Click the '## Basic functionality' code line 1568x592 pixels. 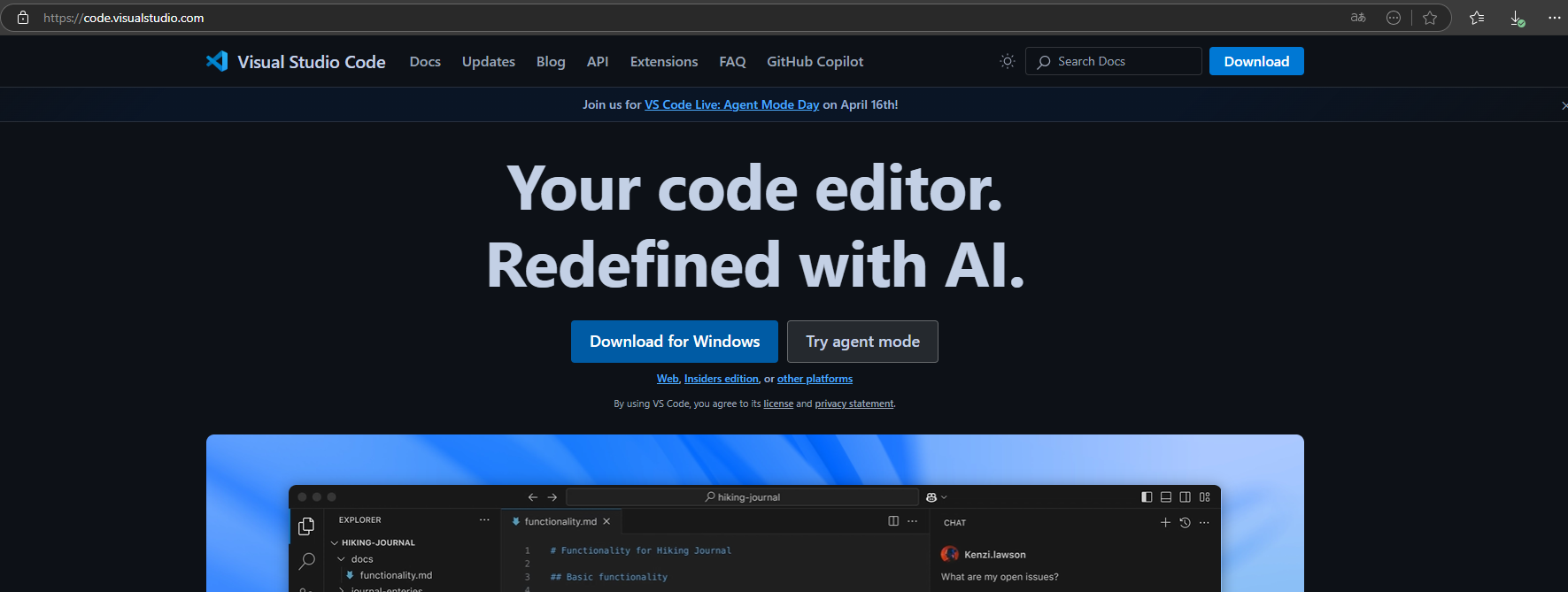coord(609,577)
